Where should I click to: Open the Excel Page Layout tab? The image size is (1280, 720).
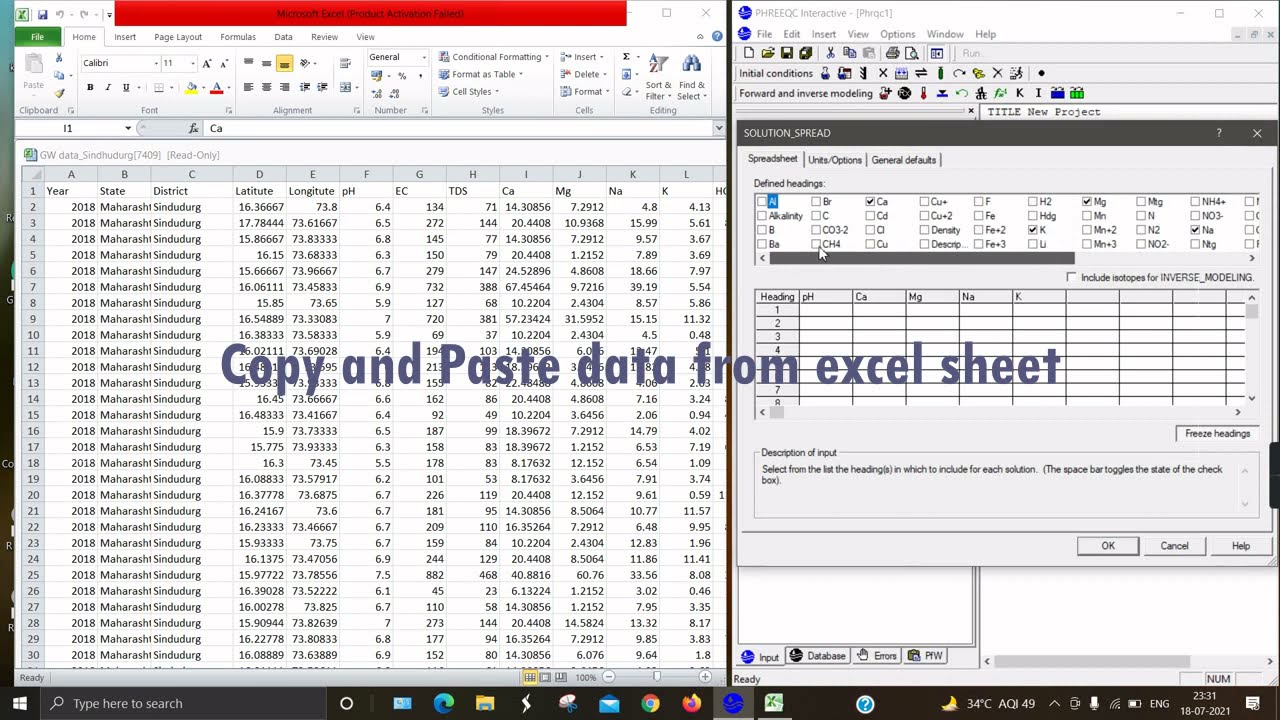[x=178, y=37]
